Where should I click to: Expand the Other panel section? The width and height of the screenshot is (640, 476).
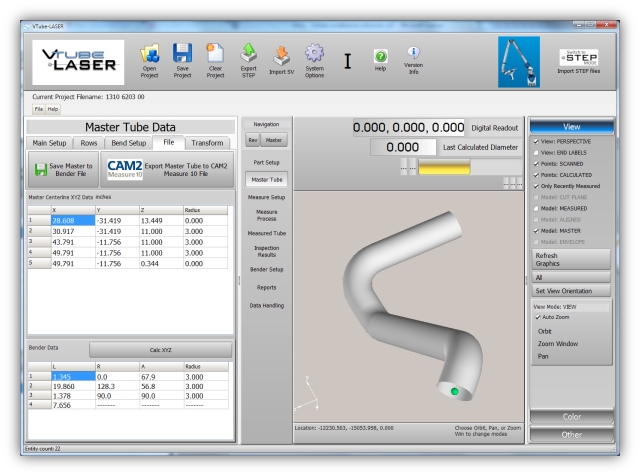[x=572, y=435]
